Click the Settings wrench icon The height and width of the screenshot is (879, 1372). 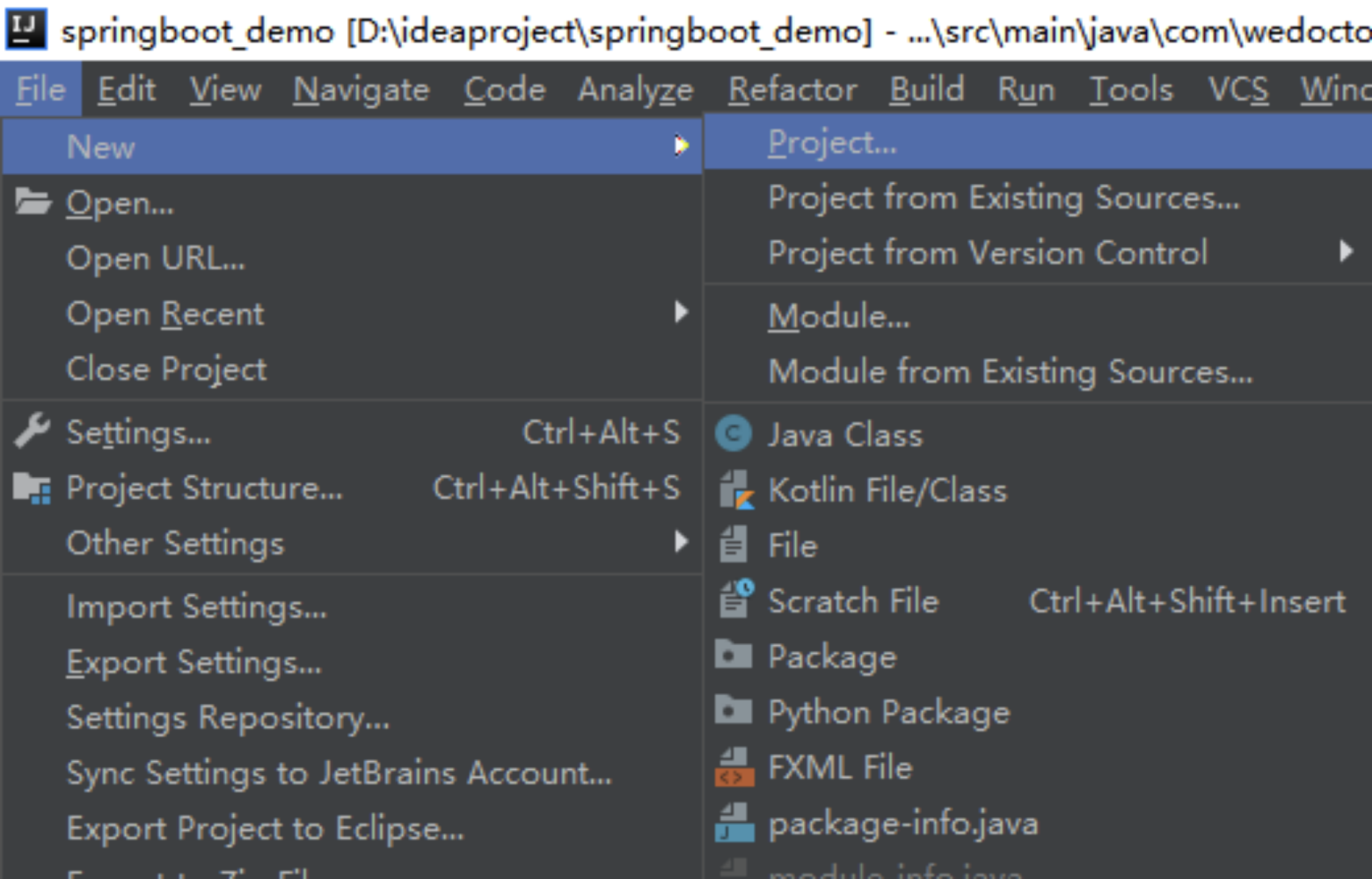click(32, 431)
